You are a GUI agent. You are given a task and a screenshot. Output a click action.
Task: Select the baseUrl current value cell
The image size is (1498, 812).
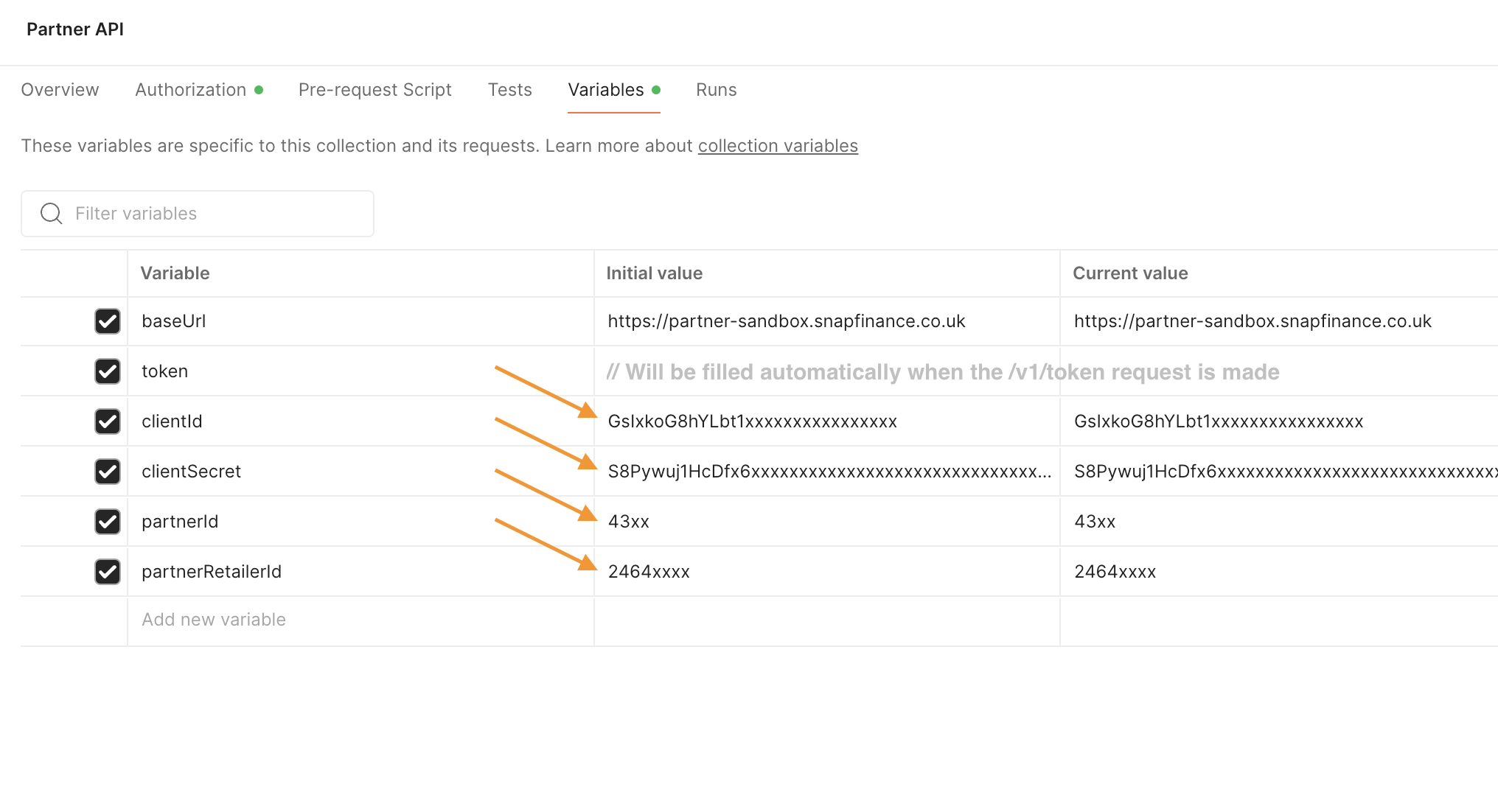tap(1279, 321)
